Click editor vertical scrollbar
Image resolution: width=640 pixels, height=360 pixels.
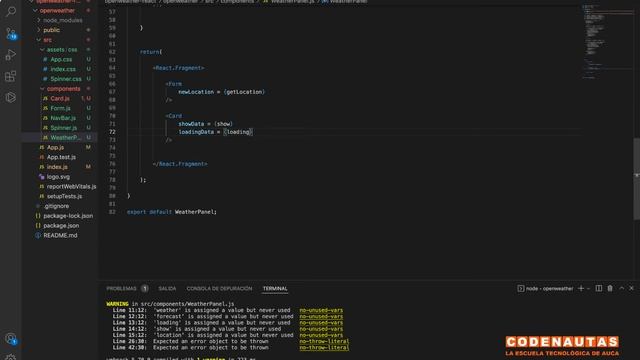coord(637,179)
